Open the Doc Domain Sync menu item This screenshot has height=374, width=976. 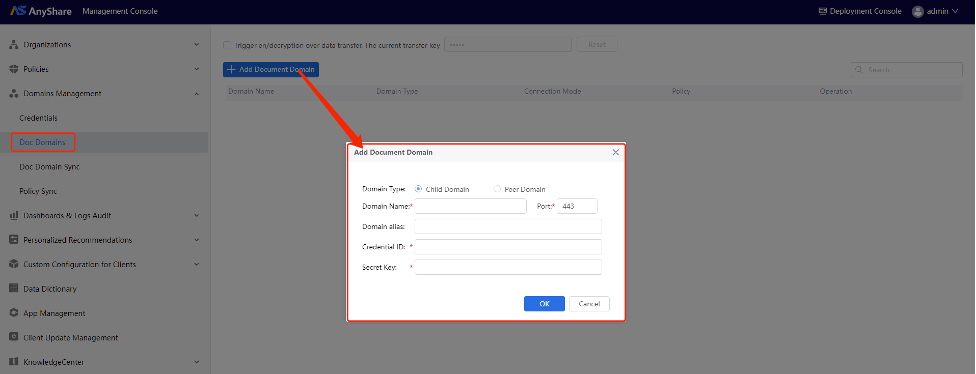click(x=50, y=167)
